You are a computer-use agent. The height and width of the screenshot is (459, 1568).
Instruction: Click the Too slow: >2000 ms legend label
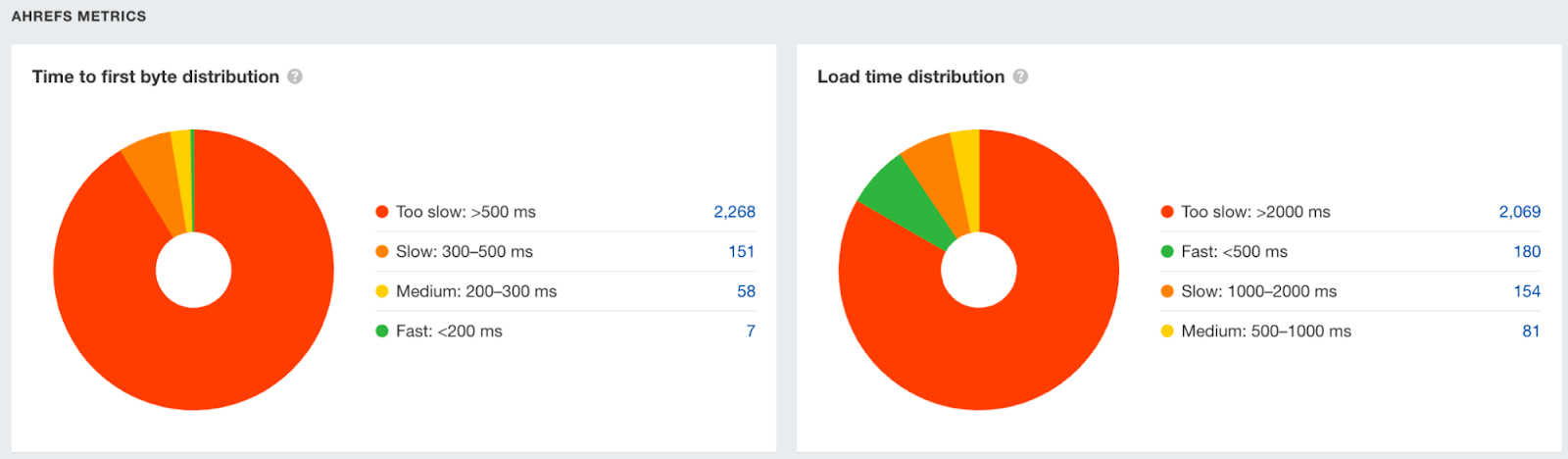click(x=1255, y=212)
